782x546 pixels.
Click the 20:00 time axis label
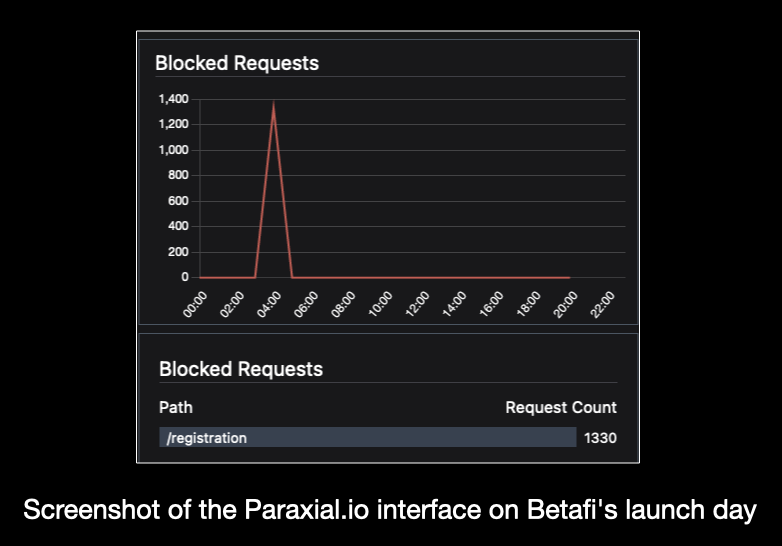coord(566,304)
